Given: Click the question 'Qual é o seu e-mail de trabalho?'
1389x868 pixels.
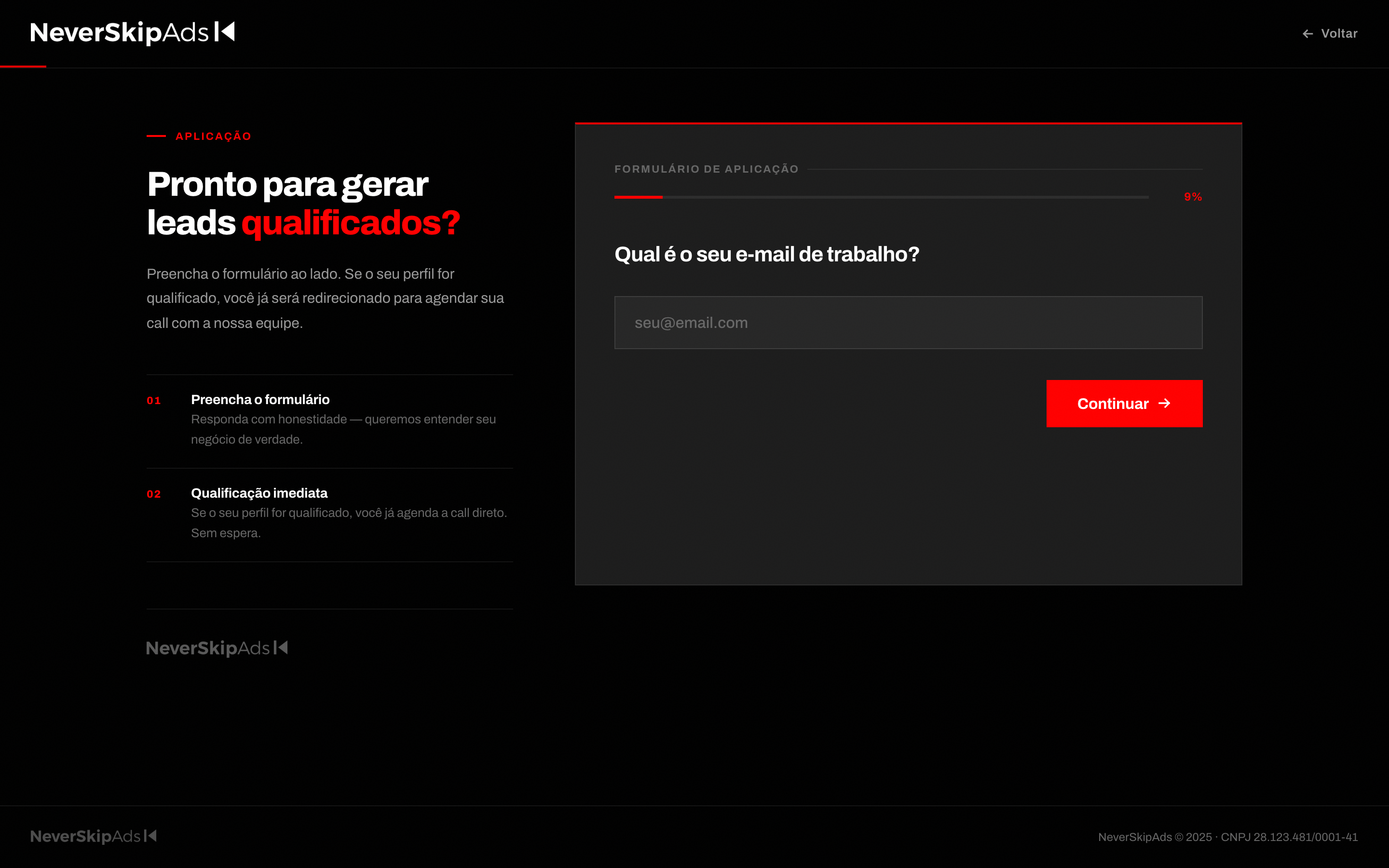Looking at the screenshot, I should tap(766, 254).
